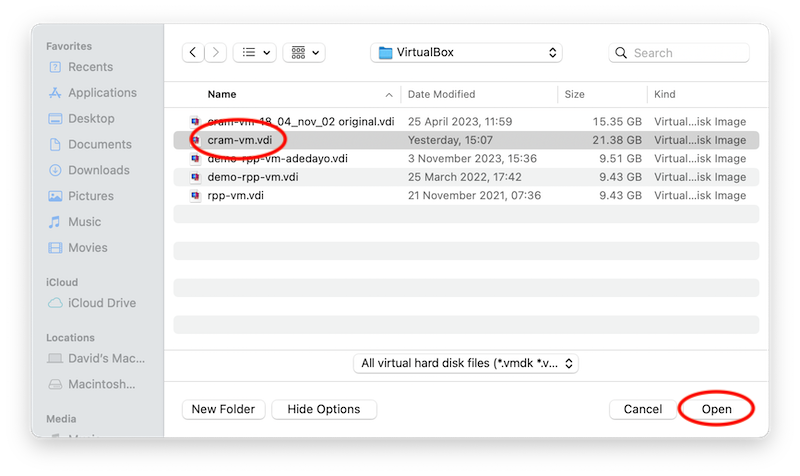Viewport: 800px width, 476px height.
Task: Click the iCloud Drive cloud icon
Action: coord(55,303)
